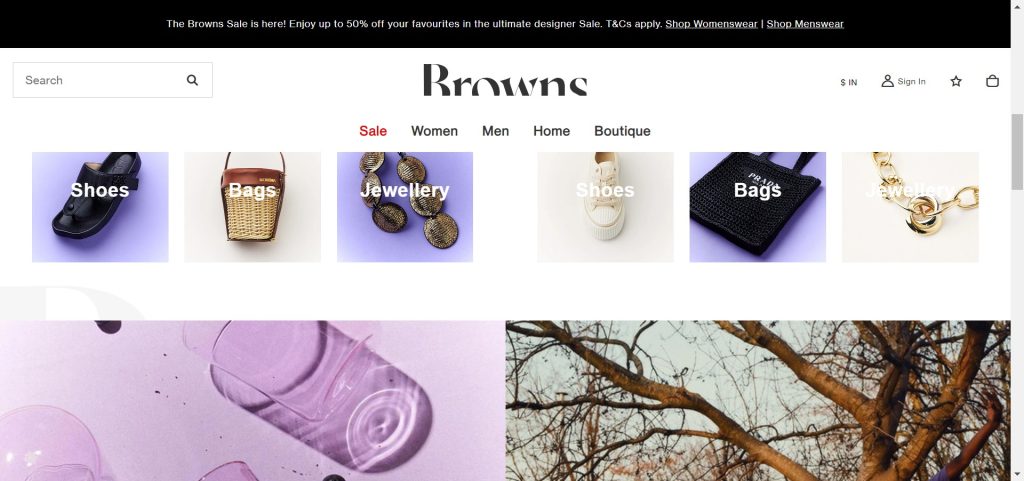Screen dimensions: 1024x481
Task: Open the Sale menu
Action: 373,131
